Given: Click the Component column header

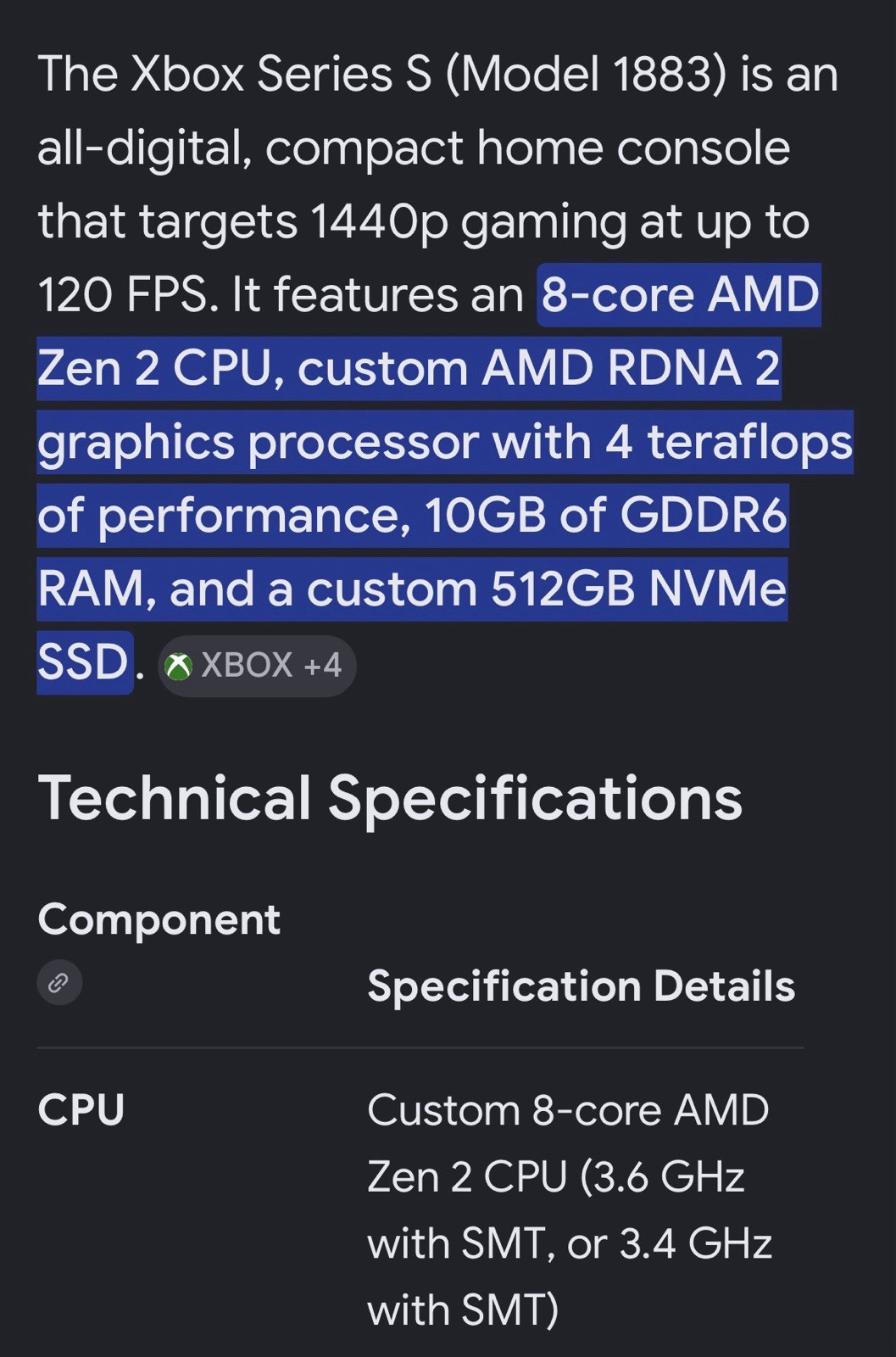Looking at the screenshot, I should pyautogui.click(x=159, y=920).
